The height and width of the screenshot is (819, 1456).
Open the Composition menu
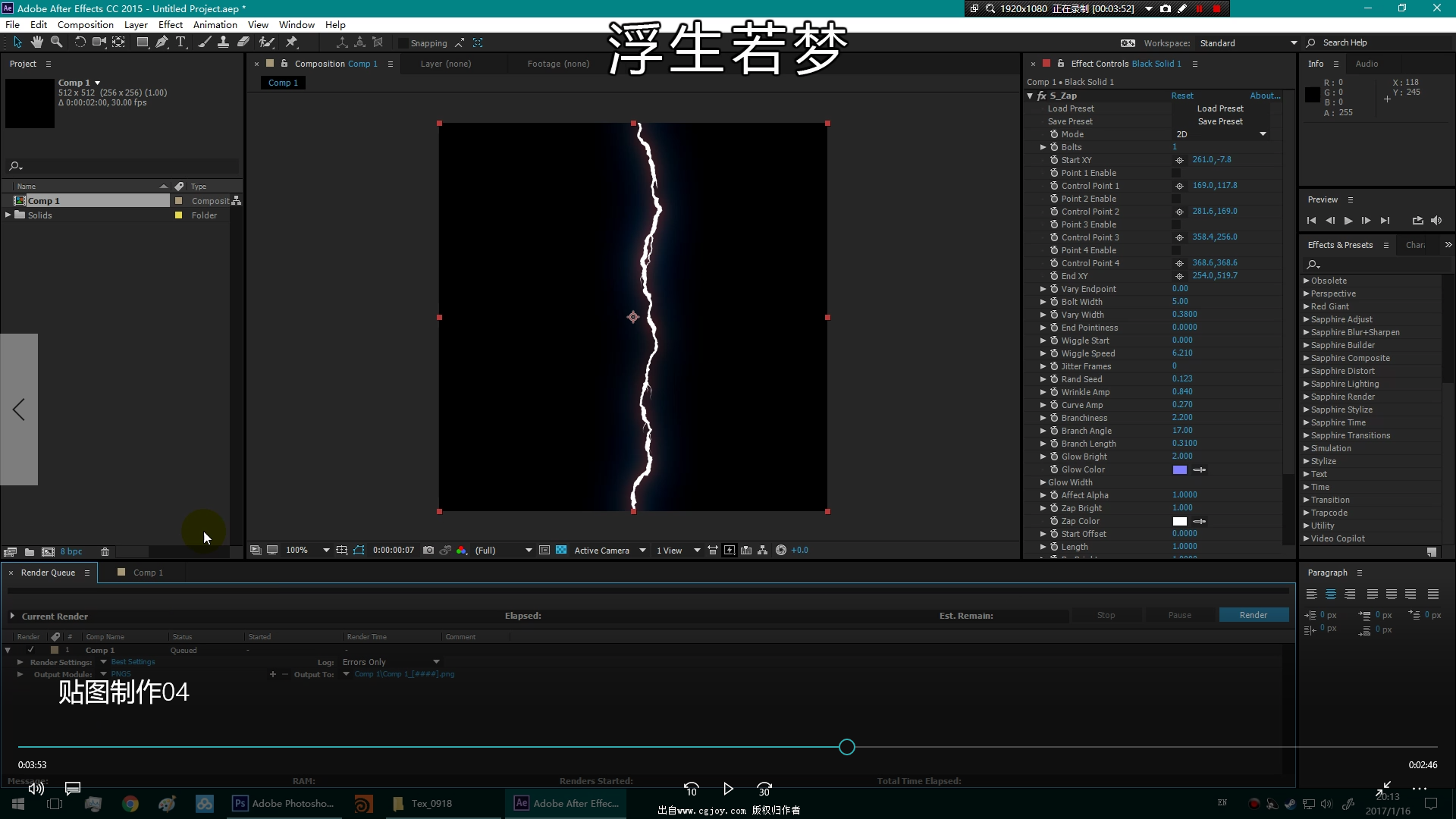point(85,25)
